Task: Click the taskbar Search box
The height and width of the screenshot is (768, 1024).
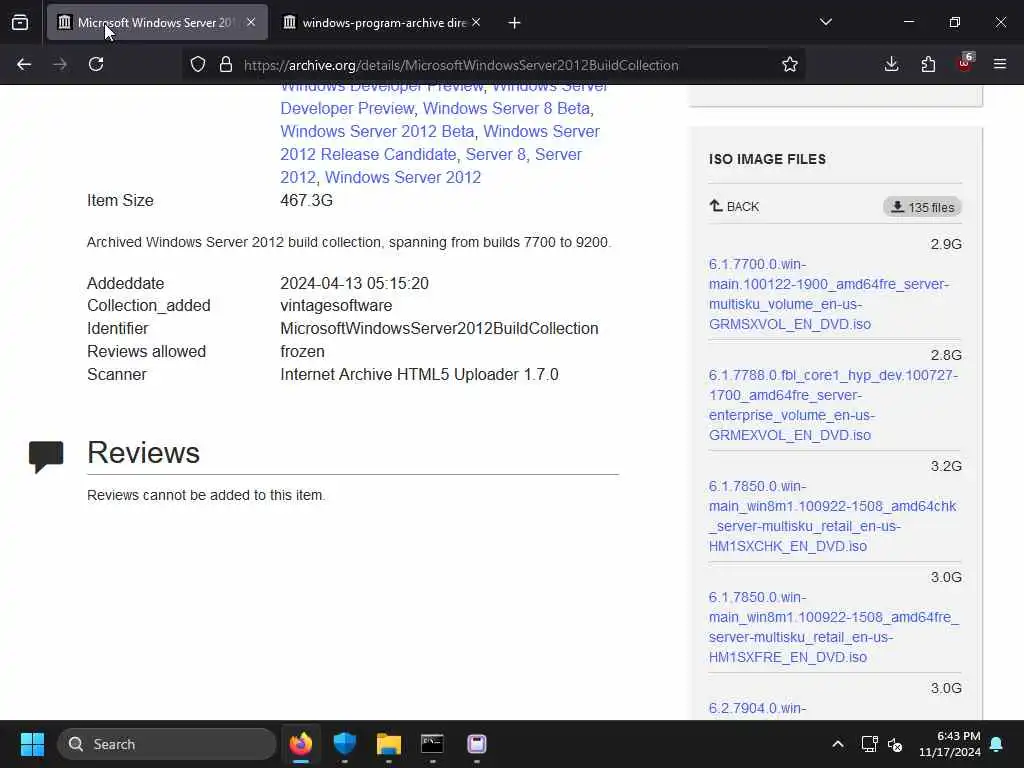Action: [x=167, y=744]
